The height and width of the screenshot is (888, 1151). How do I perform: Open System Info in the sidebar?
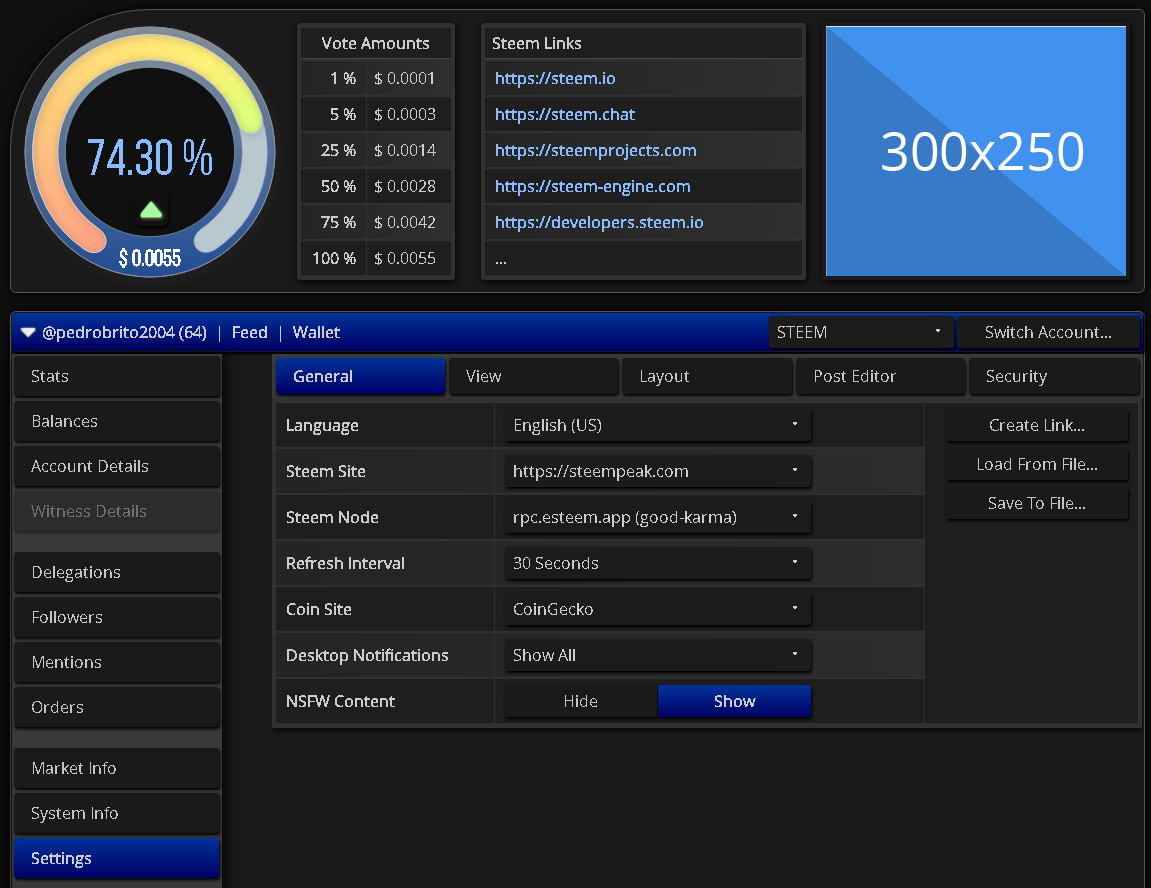[x=117, y=813]
